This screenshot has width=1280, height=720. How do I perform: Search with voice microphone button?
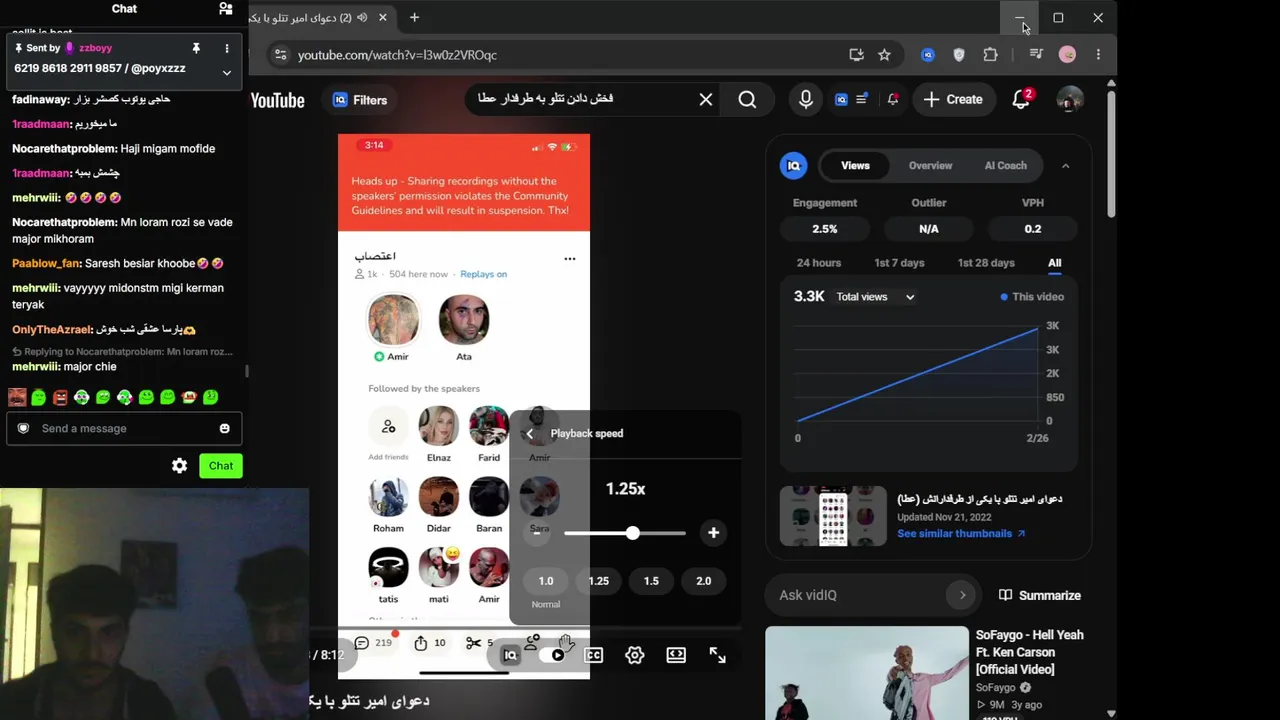(x=806, y=99)
